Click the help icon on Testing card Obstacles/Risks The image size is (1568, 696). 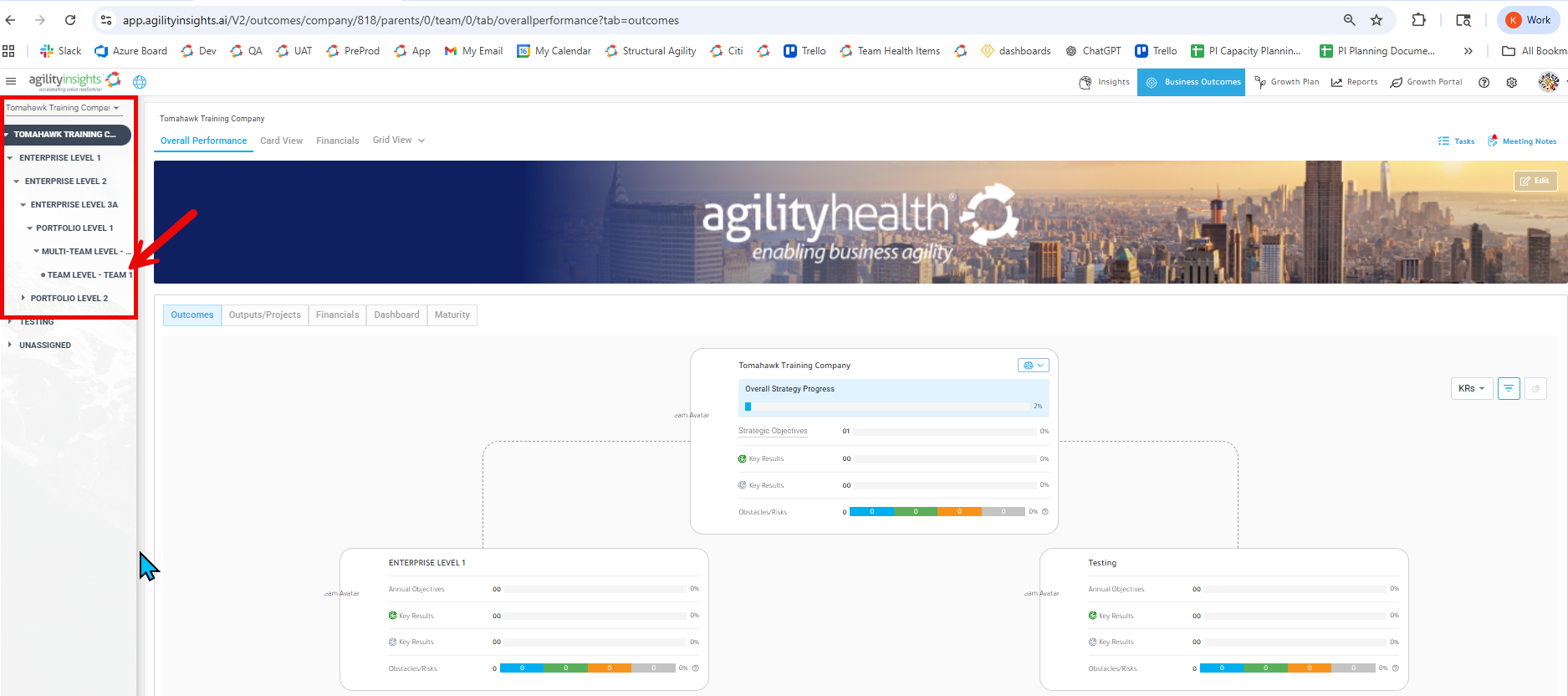pos(1395,668)
